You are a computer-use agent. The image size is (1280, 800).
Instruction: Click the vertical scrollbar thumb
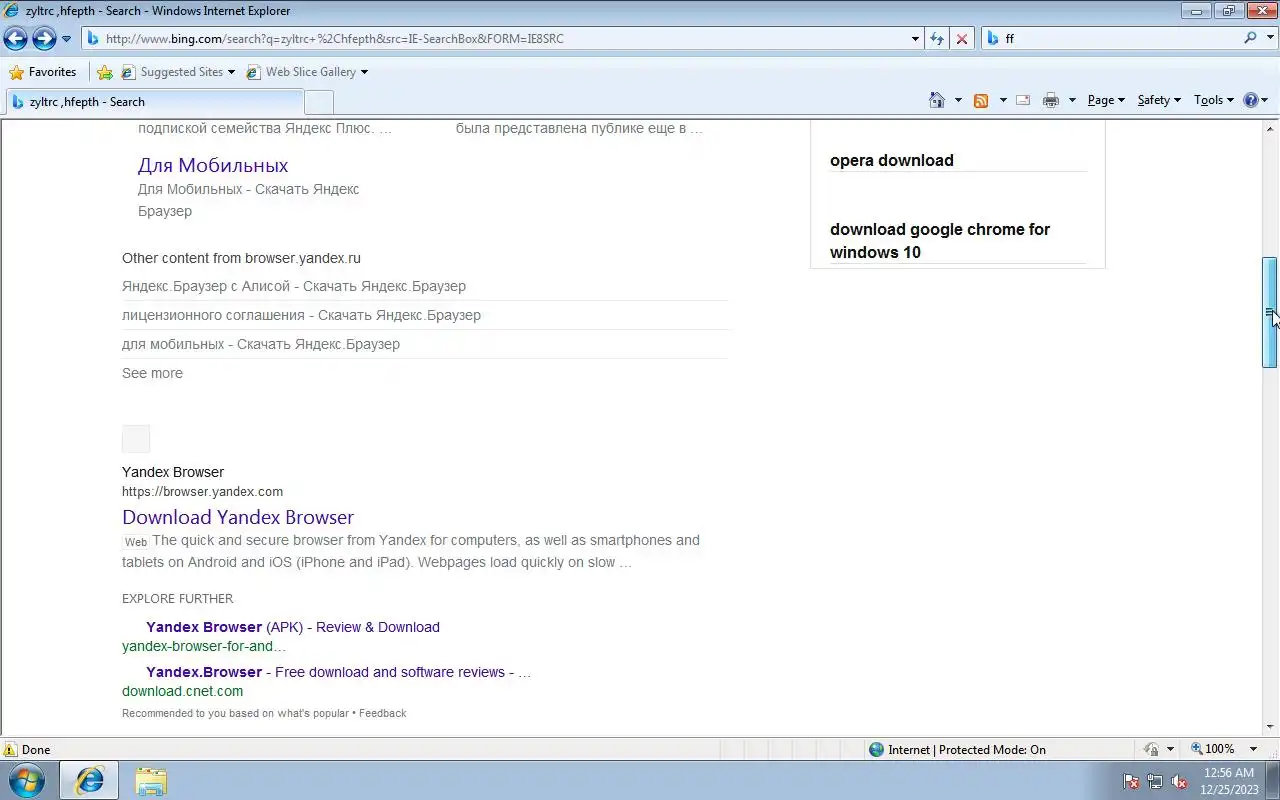click(x=1270, y=313)
